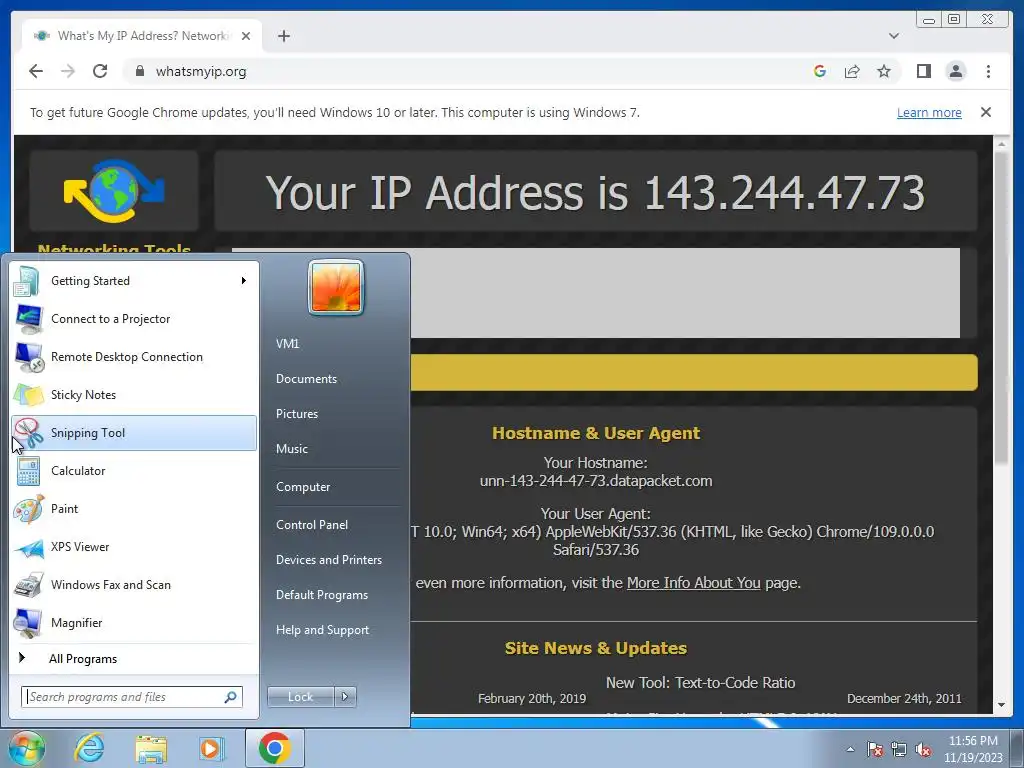Viewport: 1024px width, 768px height.
Task: Launch Paint from Start menu
Action: point(134,509)
